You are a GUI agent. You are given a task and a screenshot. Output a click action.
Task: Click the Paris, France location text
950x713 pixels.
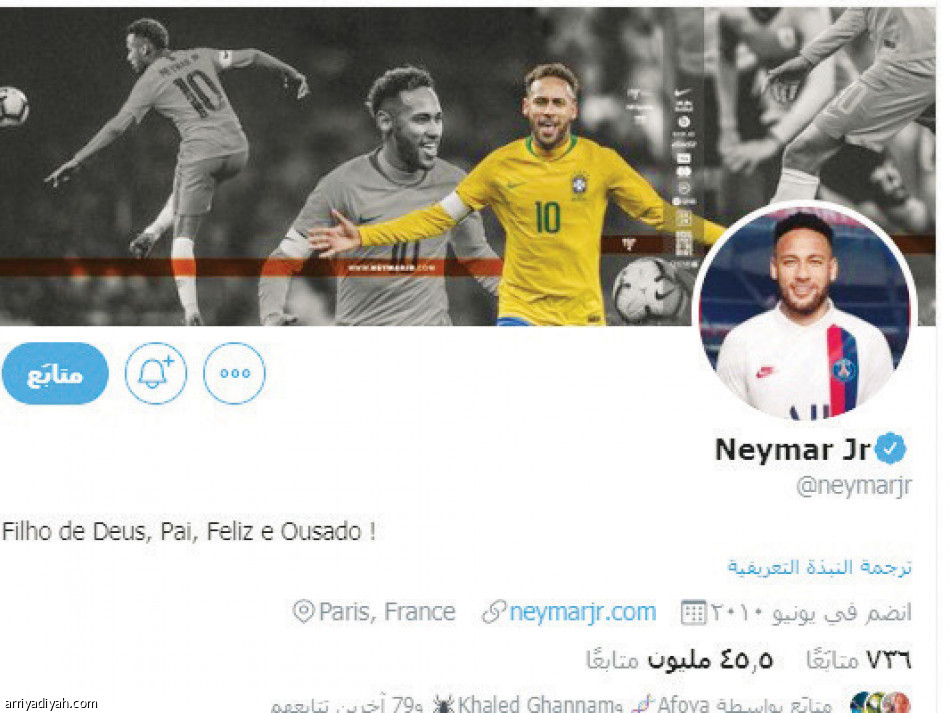click(387, 611)
